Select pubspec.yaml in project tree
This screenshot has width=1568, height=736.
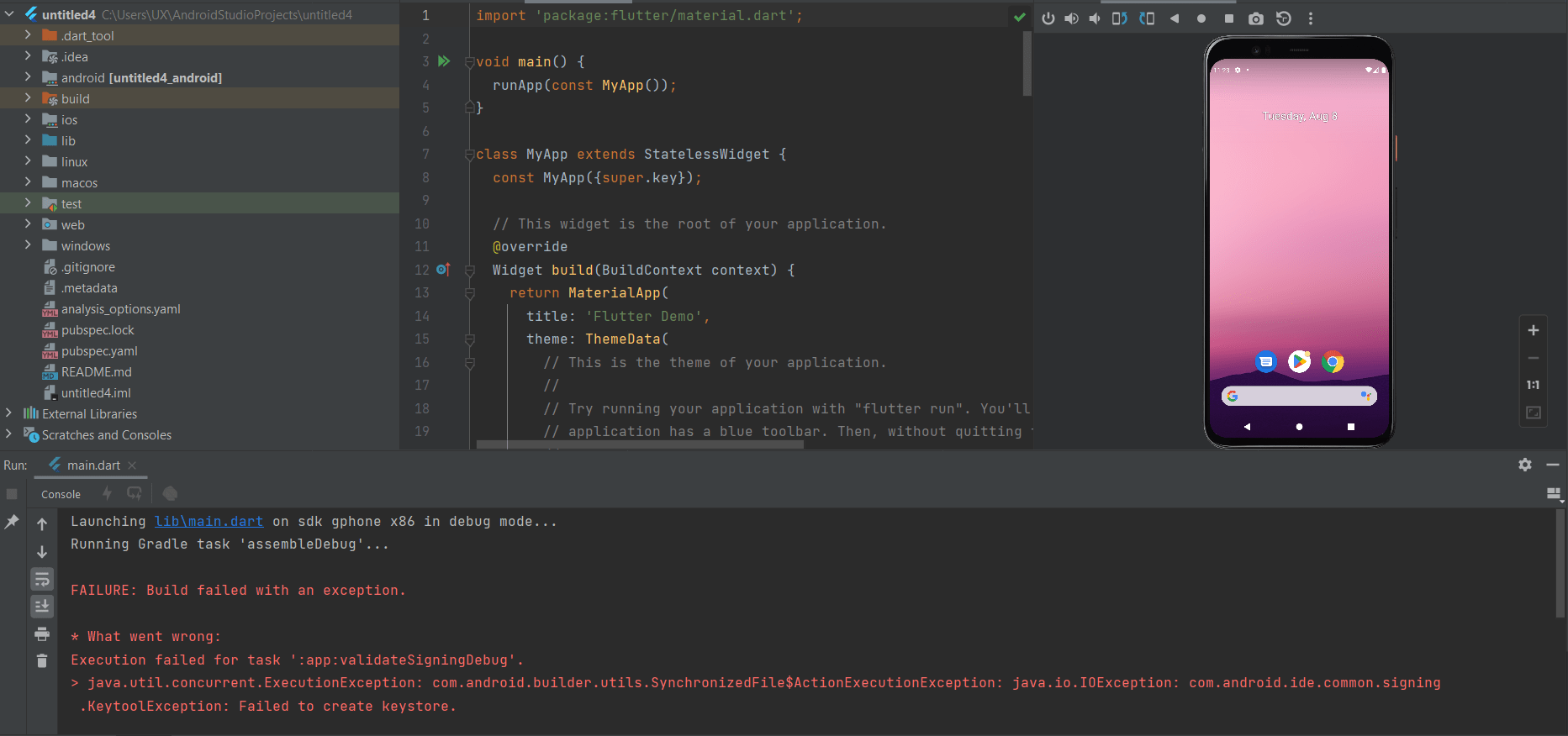coord(99,350)
